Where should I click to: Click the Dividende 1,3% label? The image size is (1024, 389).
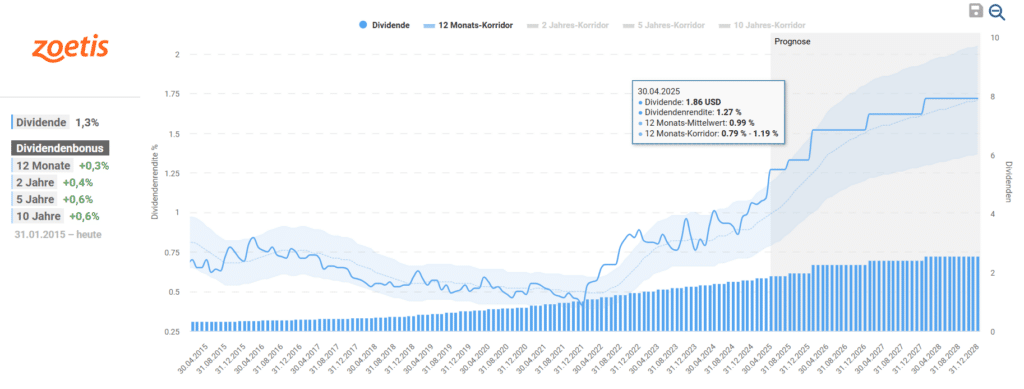click(56, 122)
